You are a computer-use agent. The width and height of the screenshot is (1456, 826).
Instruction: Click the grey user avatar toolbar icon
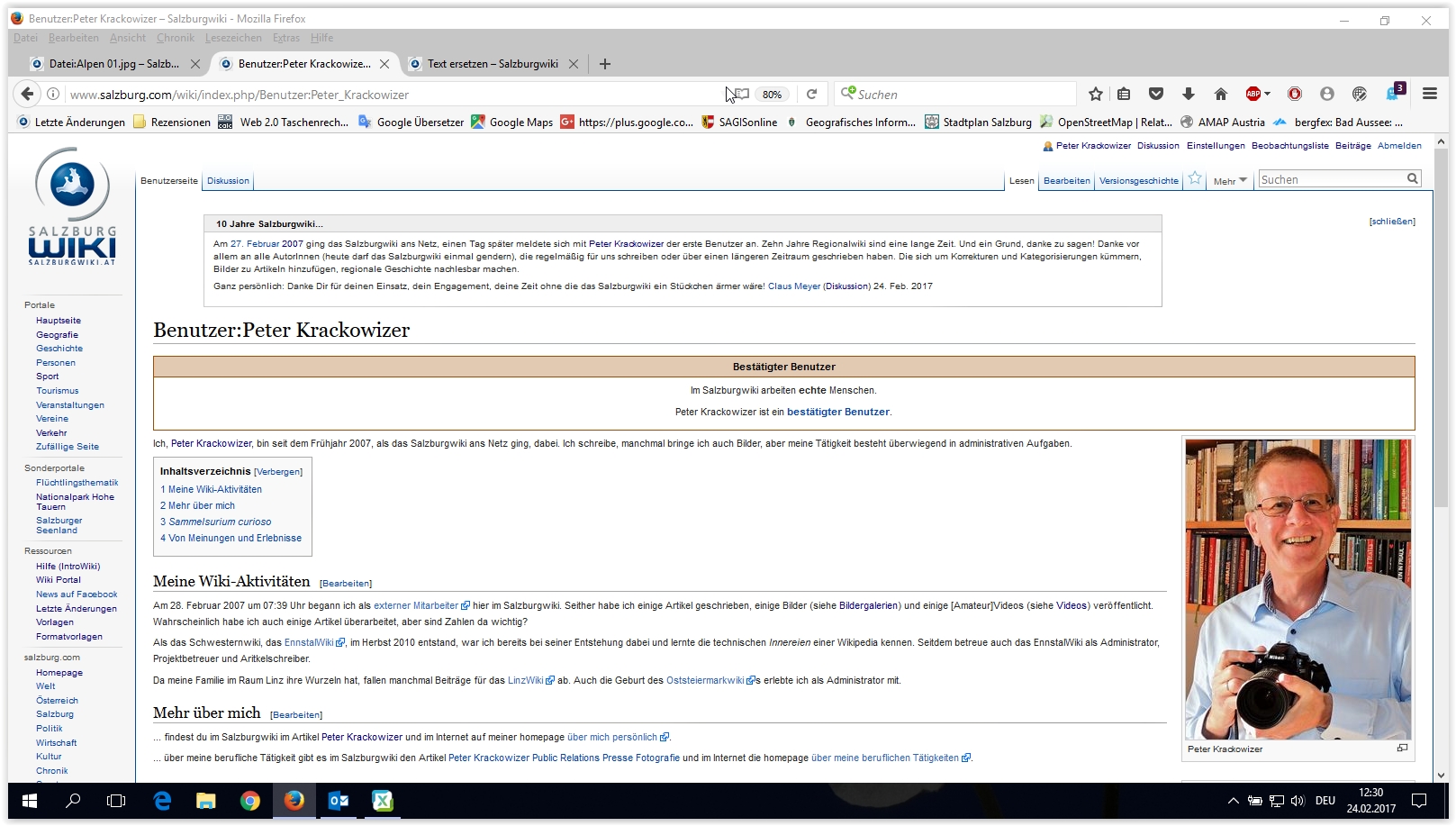1326,95
